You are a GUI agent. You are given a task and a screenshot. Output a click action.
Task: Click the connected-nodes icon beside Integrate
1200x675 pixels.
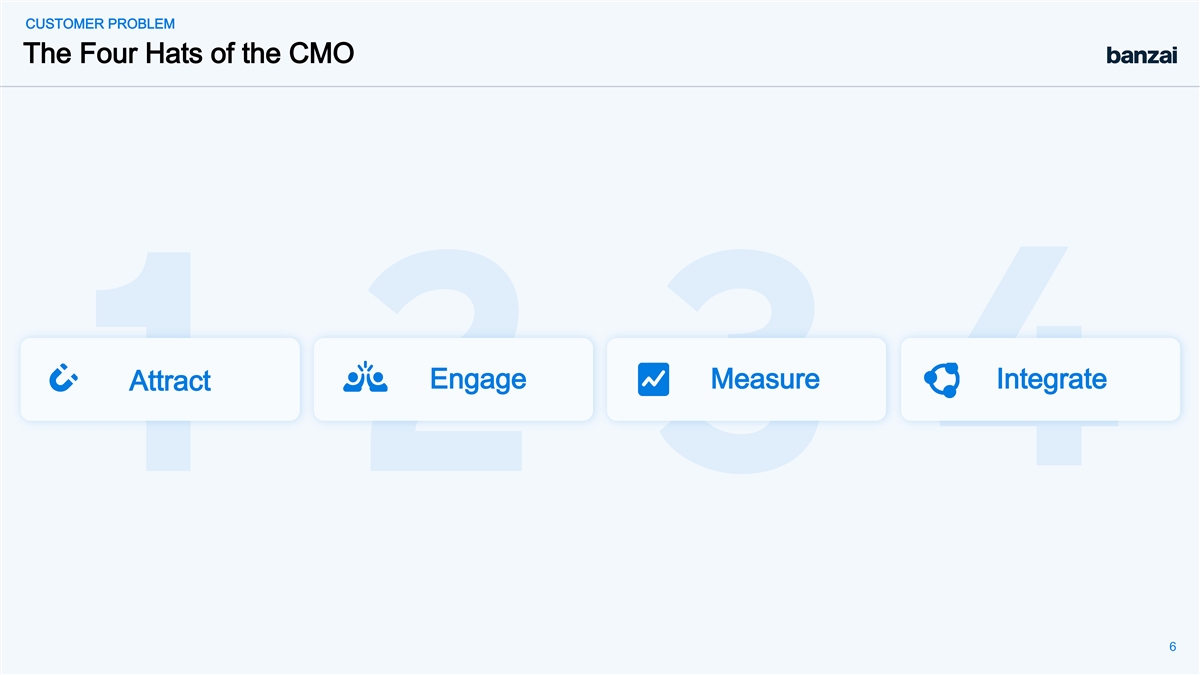click(943, 380)
